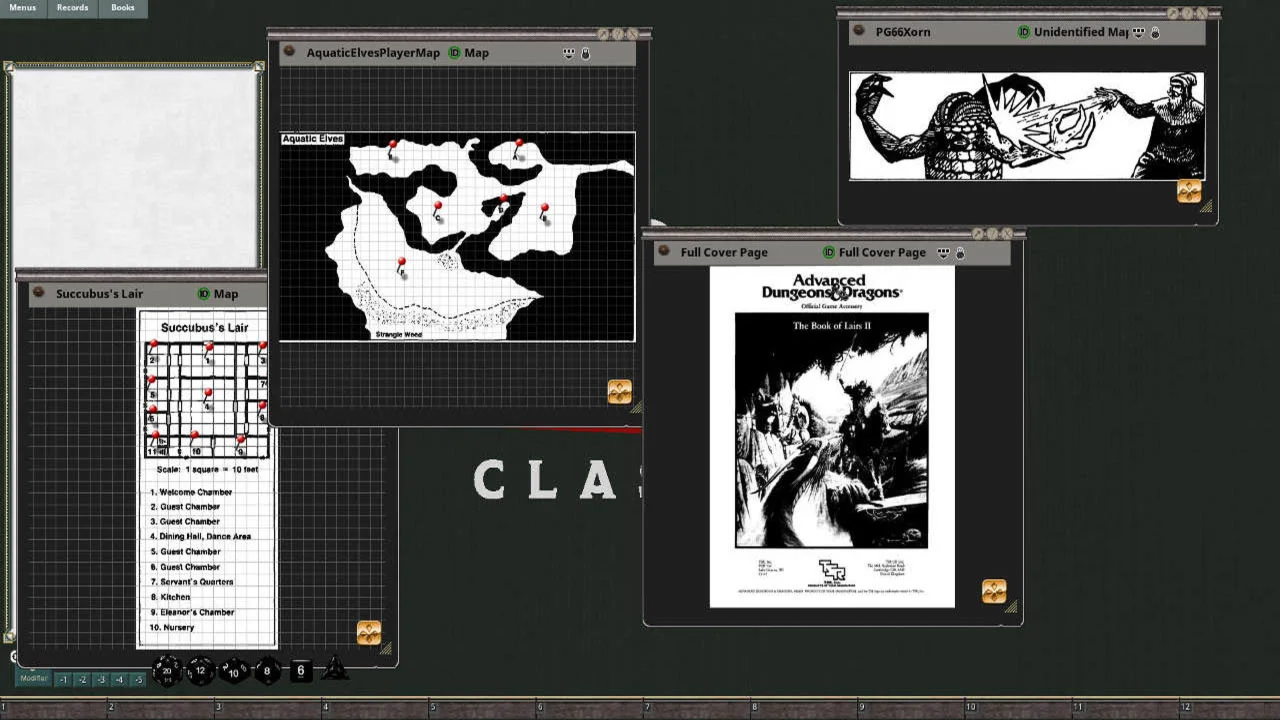
Task: Toggle lock on AquaticElvesPlayerMap window
Action: pos(586,53)
